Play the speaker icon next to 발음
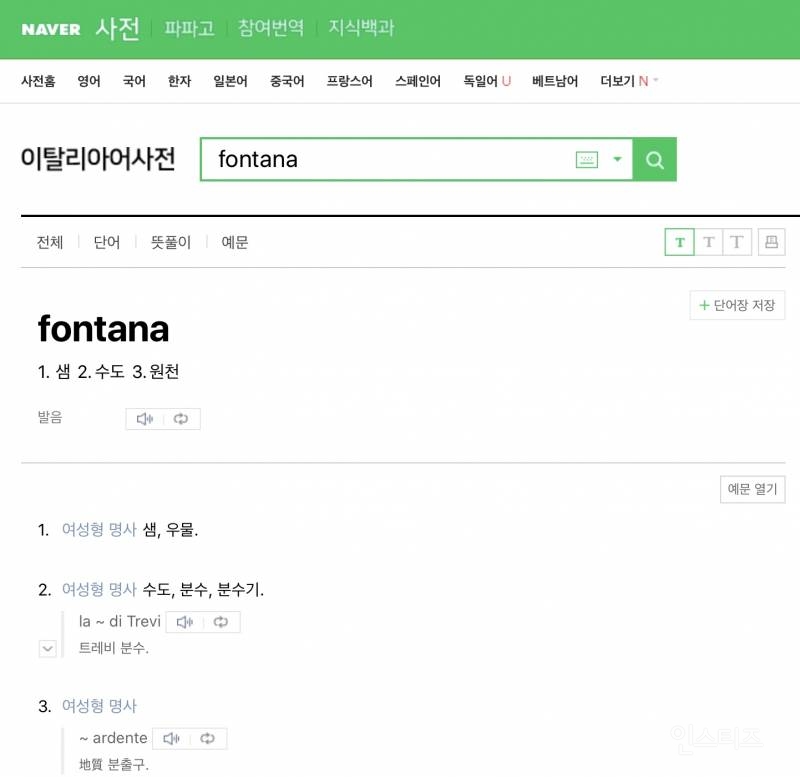800x777 pixels. point(145,417)
